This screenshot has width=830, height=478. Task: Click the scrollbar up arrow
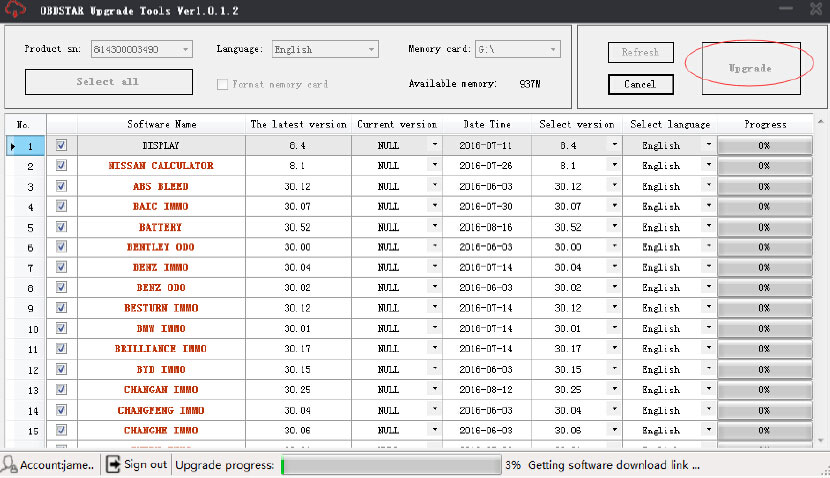[820, 122]
